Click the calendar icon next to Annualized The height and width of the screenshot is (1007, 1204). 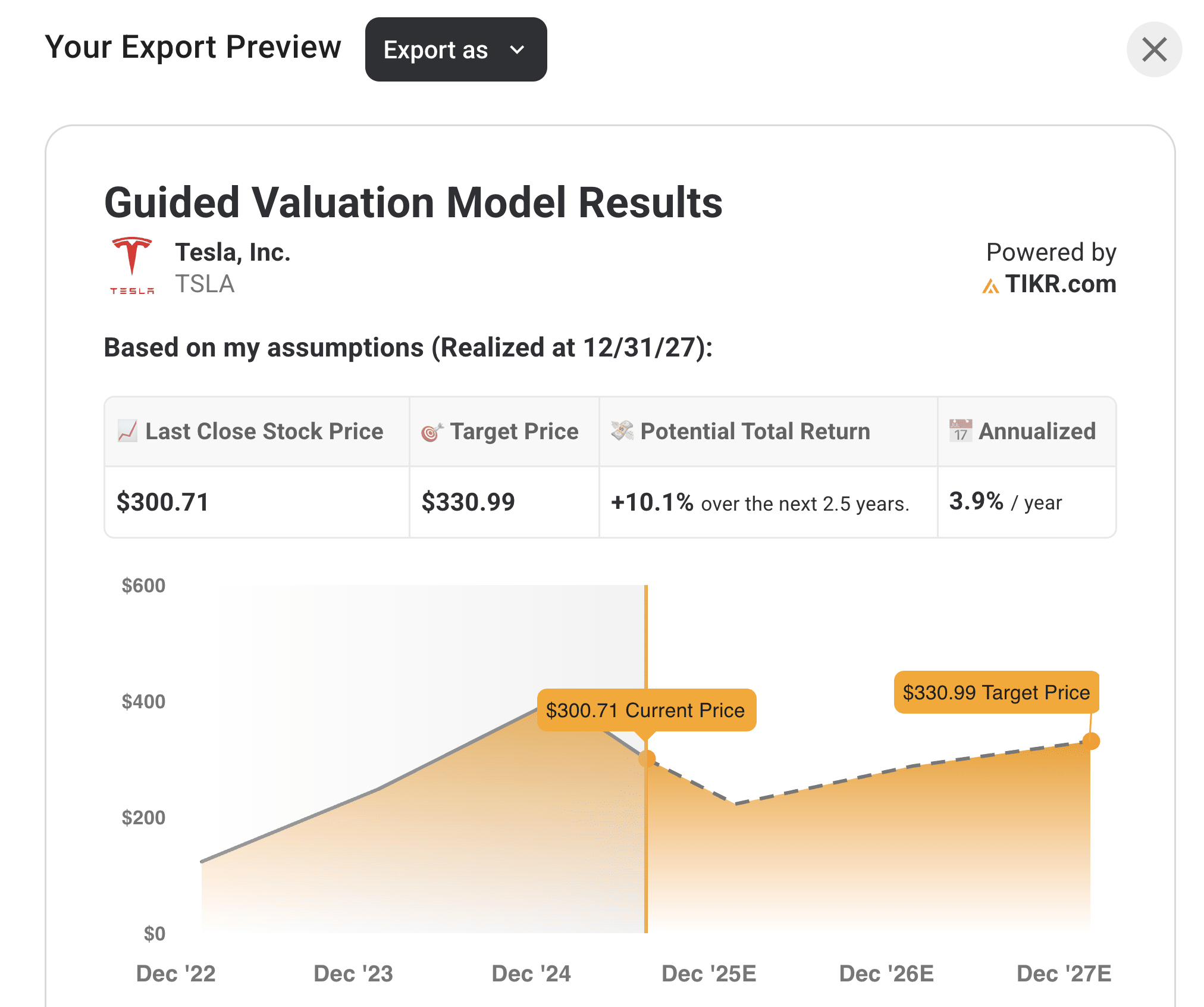960,430
